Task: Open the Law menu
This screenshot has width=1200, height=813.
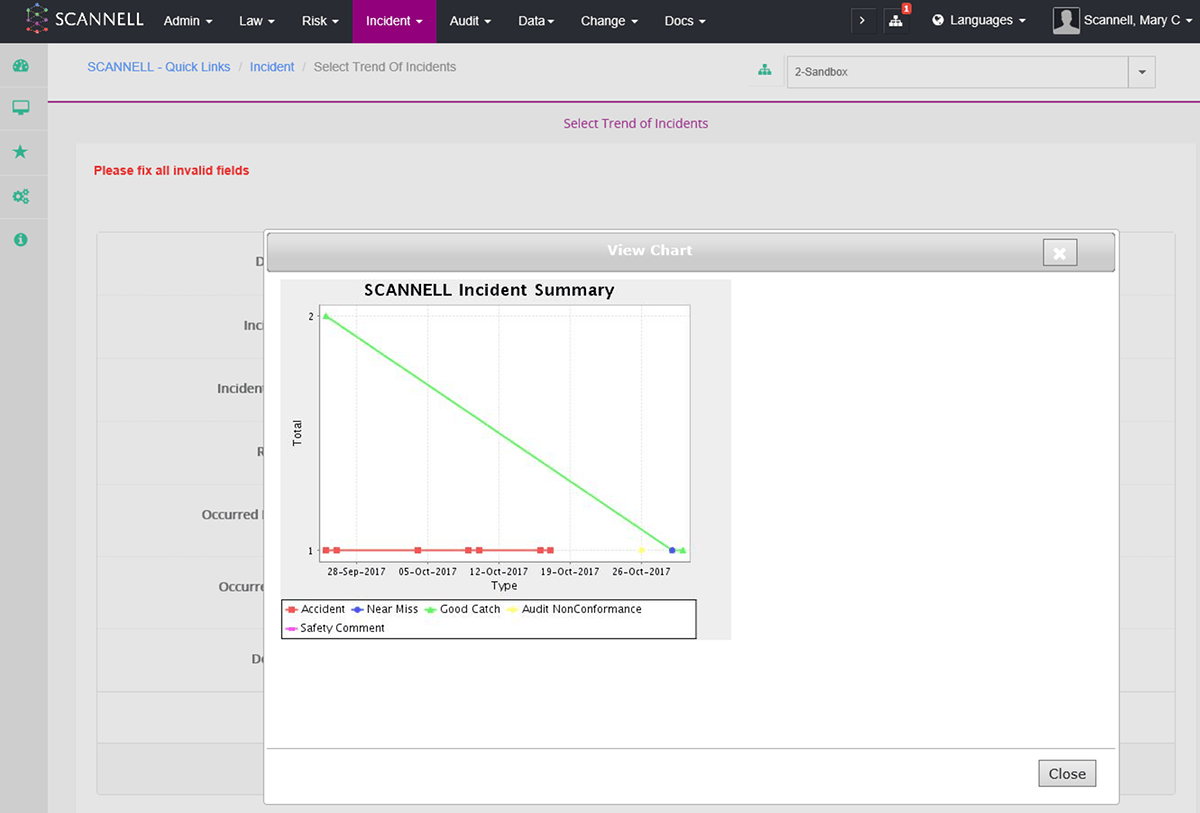Action: (257, 21)
